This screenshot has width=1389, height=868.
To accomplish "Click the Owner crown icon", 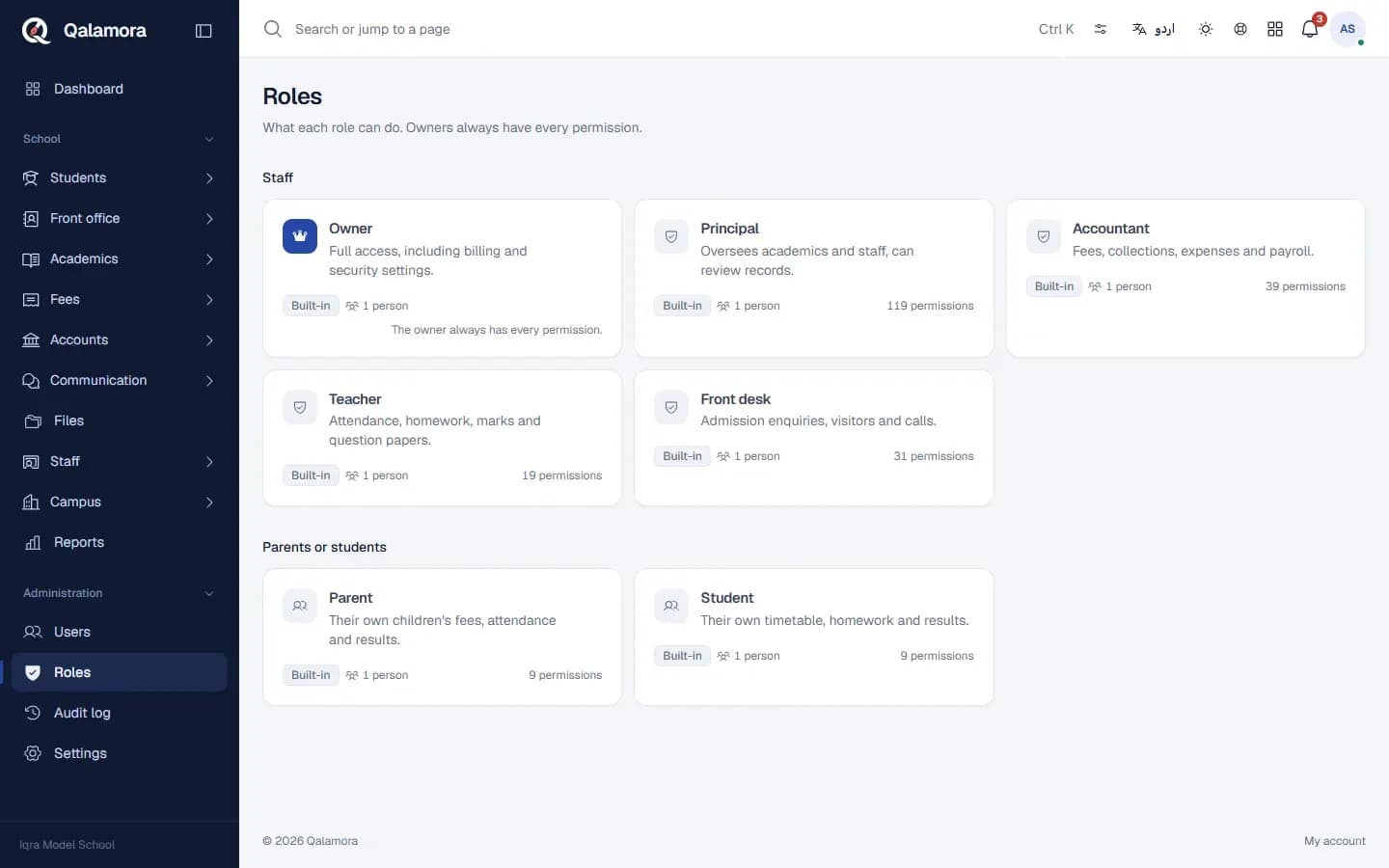I will [300, 236].
